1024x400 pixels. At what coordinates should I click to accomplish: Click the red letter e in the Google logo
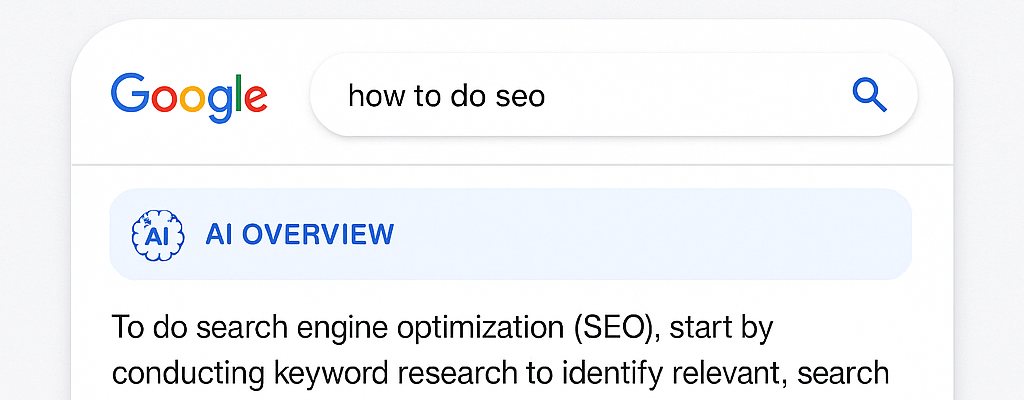[255, 99]
